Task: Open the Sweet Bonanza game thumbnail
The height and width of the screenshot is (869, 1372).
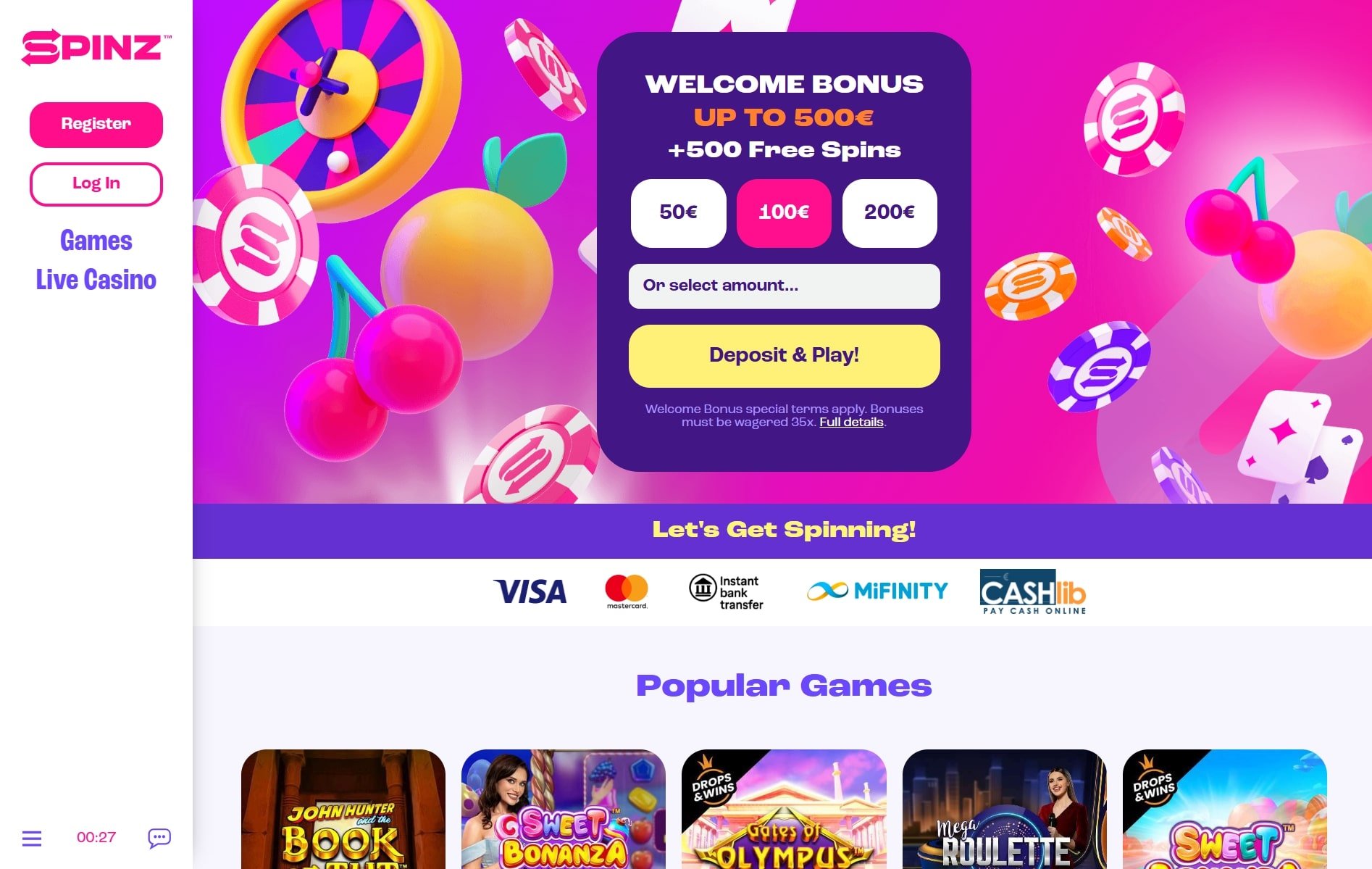Action: pos(564,809)
